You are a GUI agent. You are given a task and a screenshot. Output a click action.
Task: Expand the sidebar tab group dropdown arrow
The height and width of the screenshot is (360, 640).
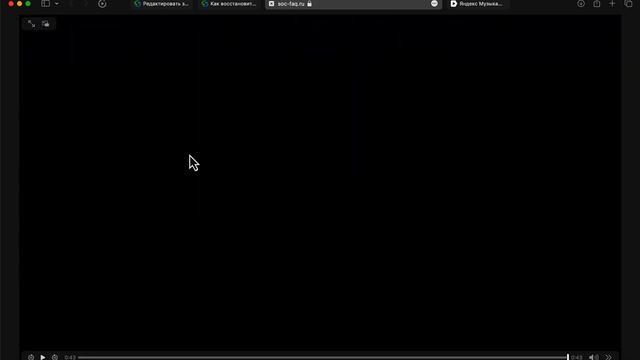point(57,4)
